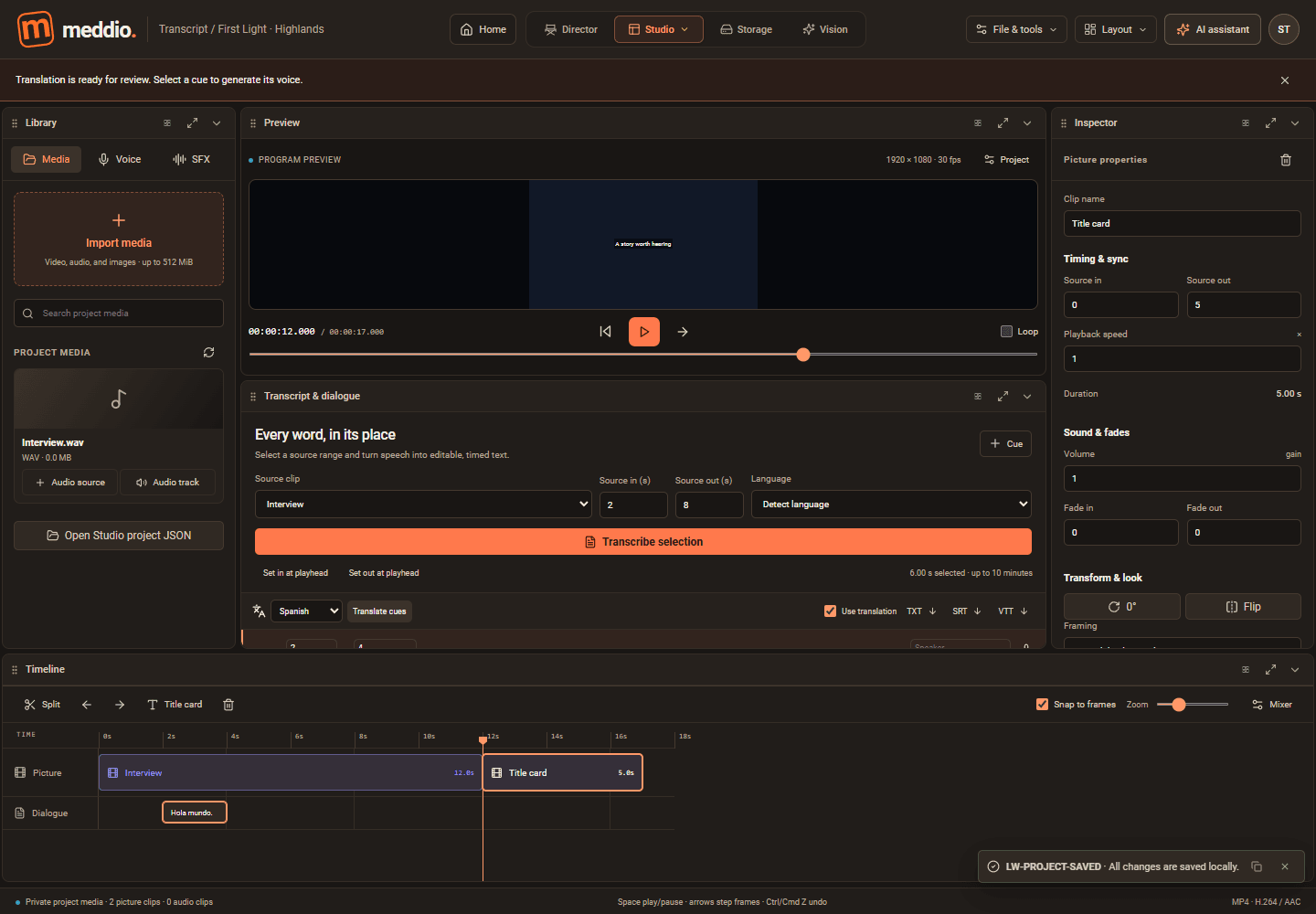Step forward in the preview
This screenshot has width=1316, height=914.
point(683,332)
